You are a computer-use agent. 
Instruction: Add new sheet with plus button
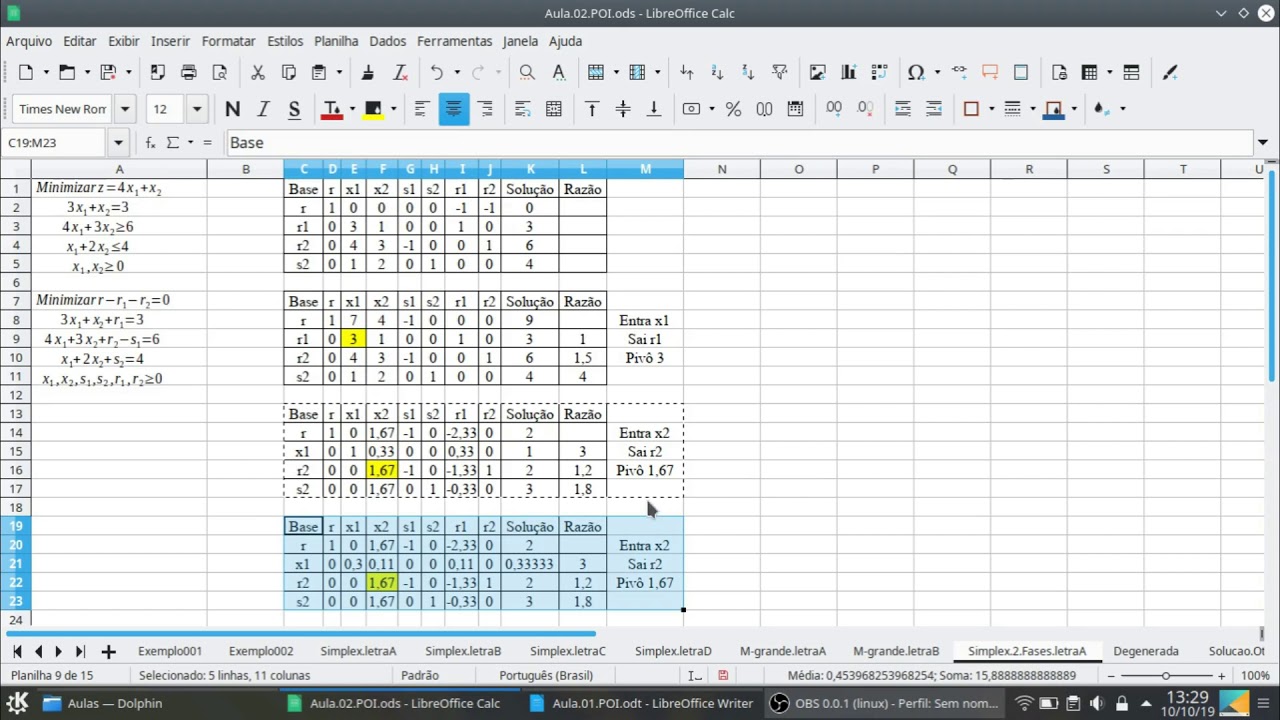pos(108,651)
